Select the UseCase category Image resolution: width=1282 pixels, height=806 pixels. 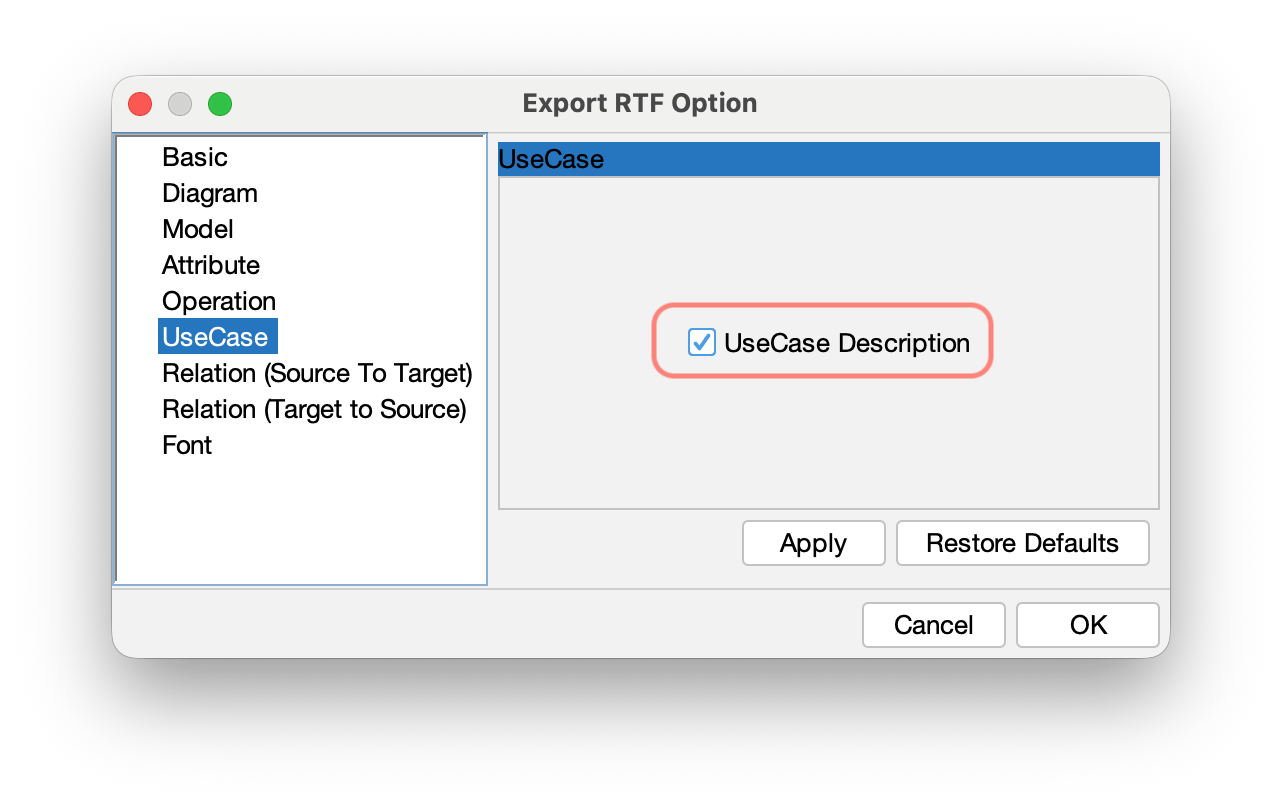click(x=217, y=337)
